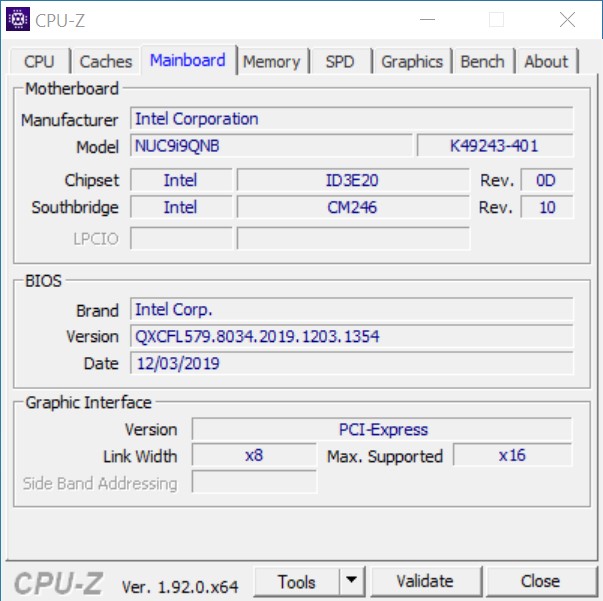Minimize the CPU-Z window
The image size is (603, 601).
427,19
